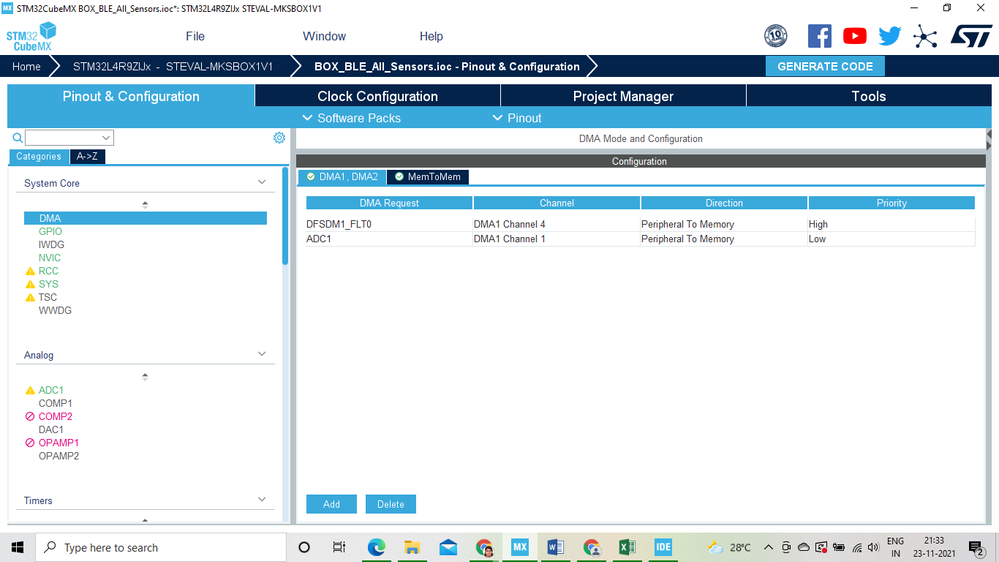Open Task View on the taskbar
The image size is (999, 562).
coord(339,547)
